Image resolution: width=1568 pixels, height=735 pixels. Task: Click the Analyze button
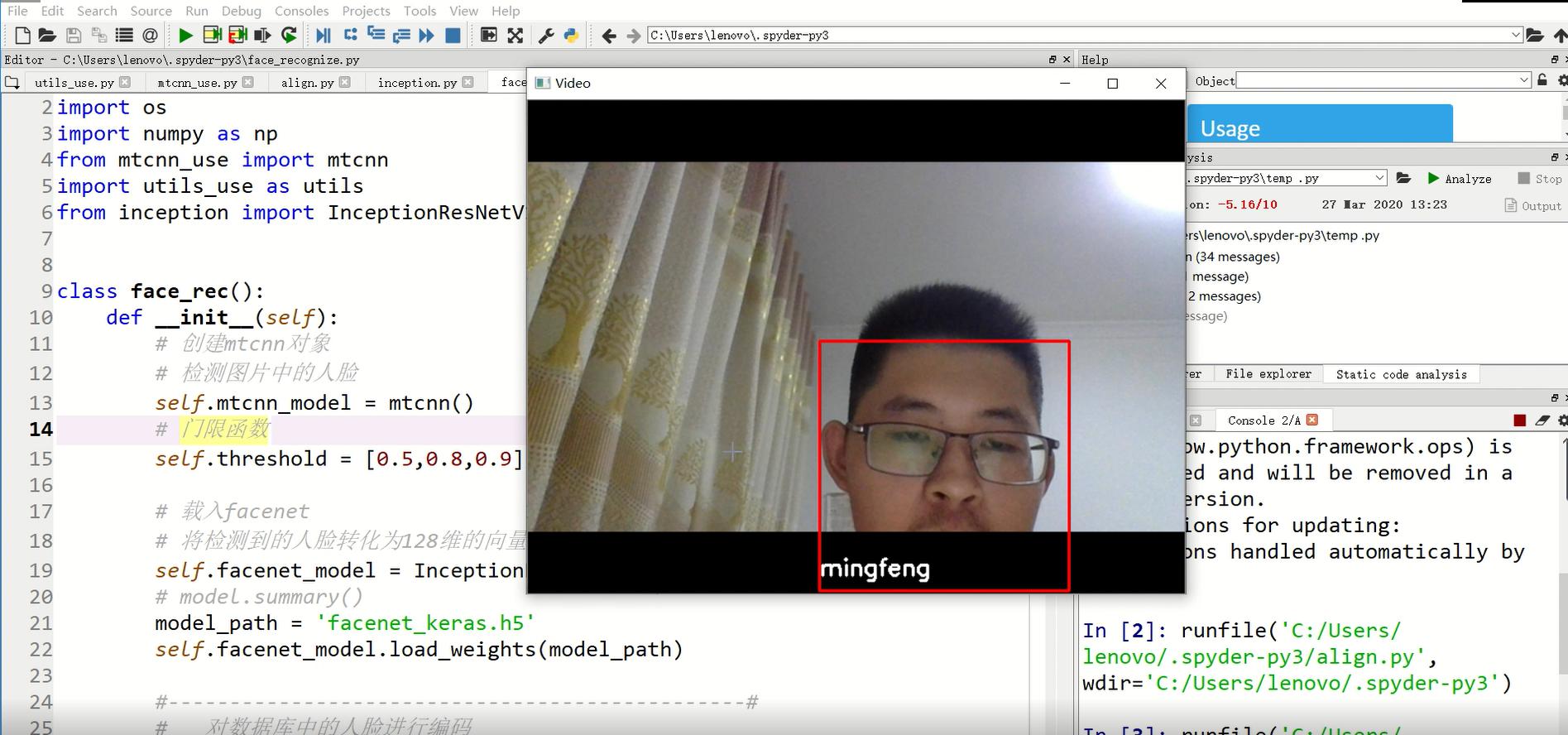[x=1460, y=179]
